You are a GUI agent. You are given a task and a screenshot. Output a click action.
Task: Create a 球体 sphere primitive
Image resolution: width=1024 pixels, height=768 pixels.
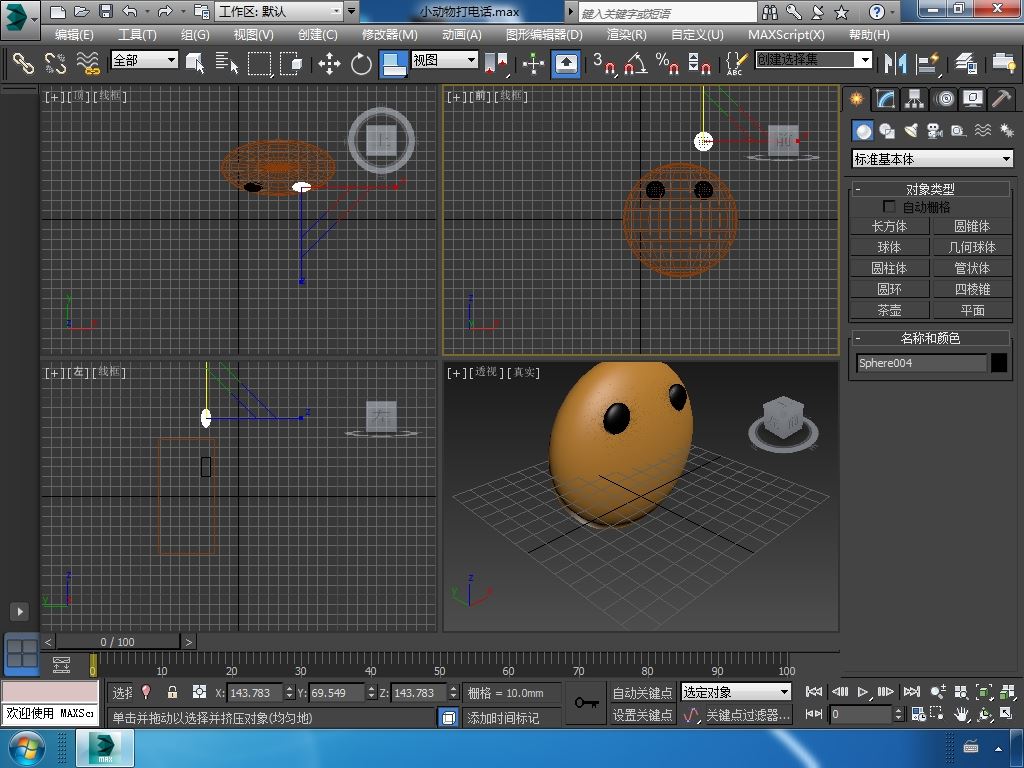(x=889, y=247)
